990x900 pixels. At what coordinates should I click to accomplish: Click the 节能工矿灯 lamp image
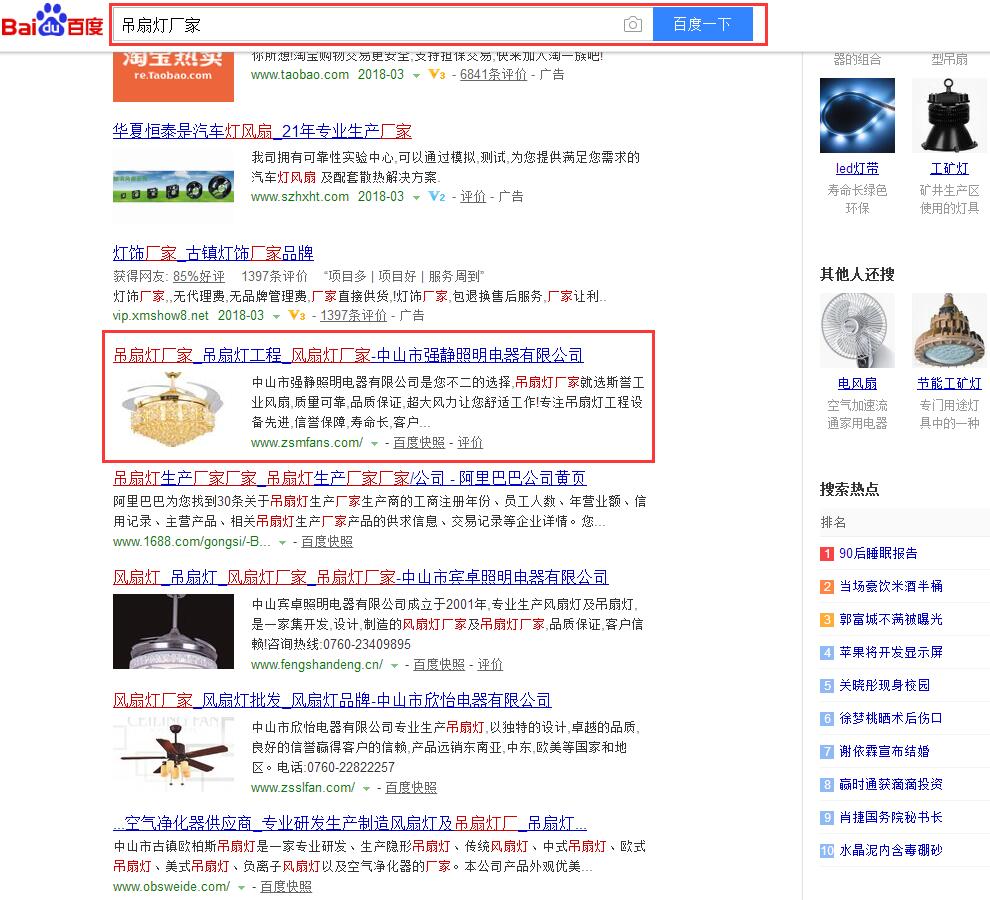point(949,330)
